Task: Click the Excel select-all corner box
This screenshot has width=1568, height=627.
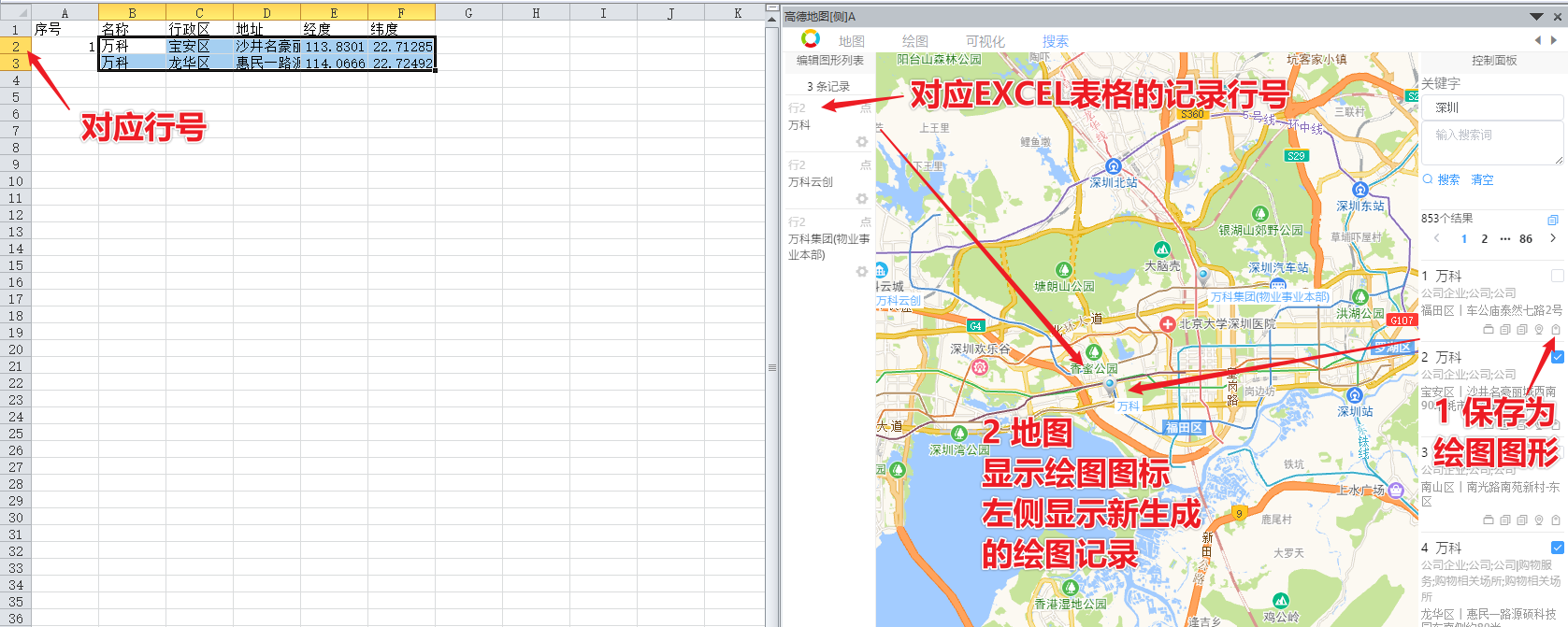Action: (x=16, y=12)
